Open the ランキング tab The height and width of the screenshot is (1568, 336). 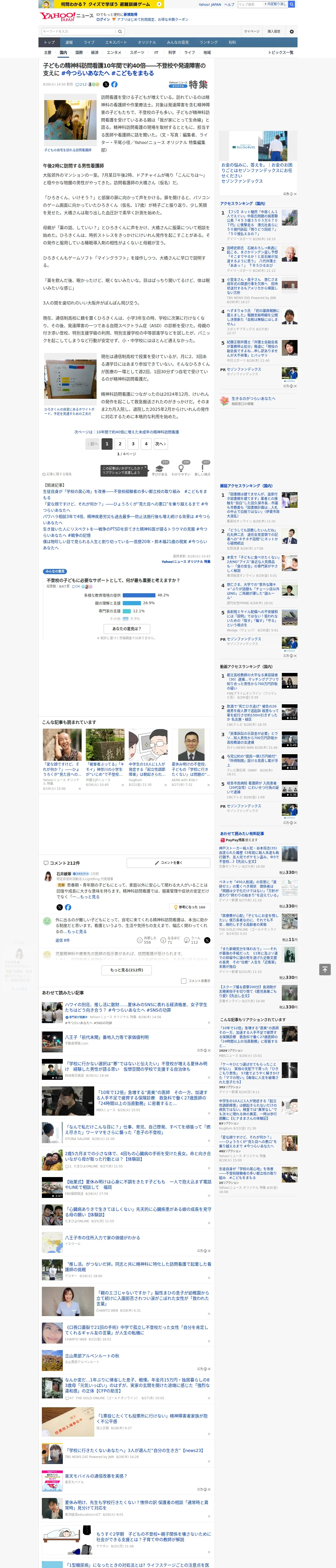coord(209,42)
